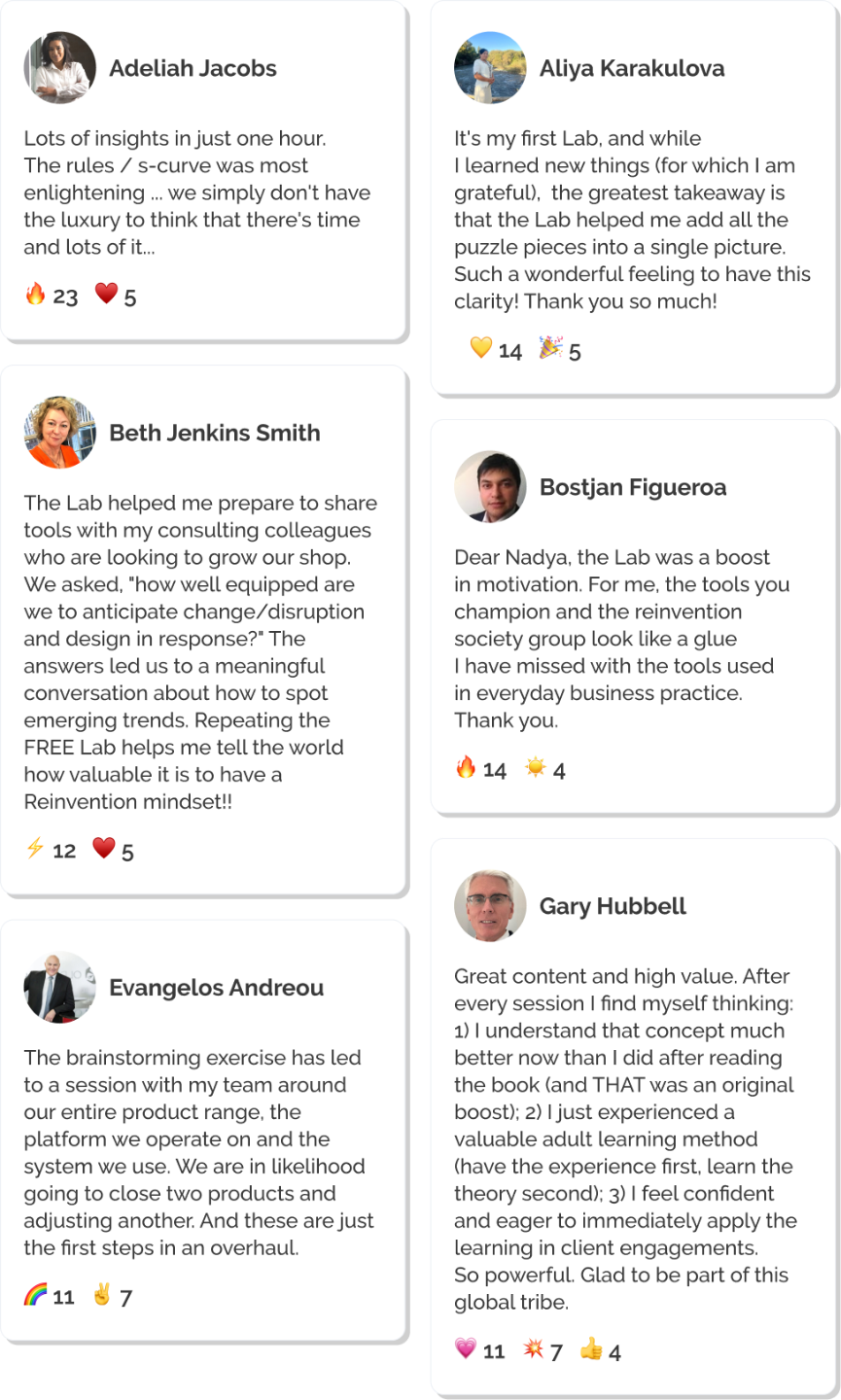Image resolution: width=841 pixels, height=1400 pixels.
Task: Open Evangelos Andreou's profile picture
Action: click(60, 988)
